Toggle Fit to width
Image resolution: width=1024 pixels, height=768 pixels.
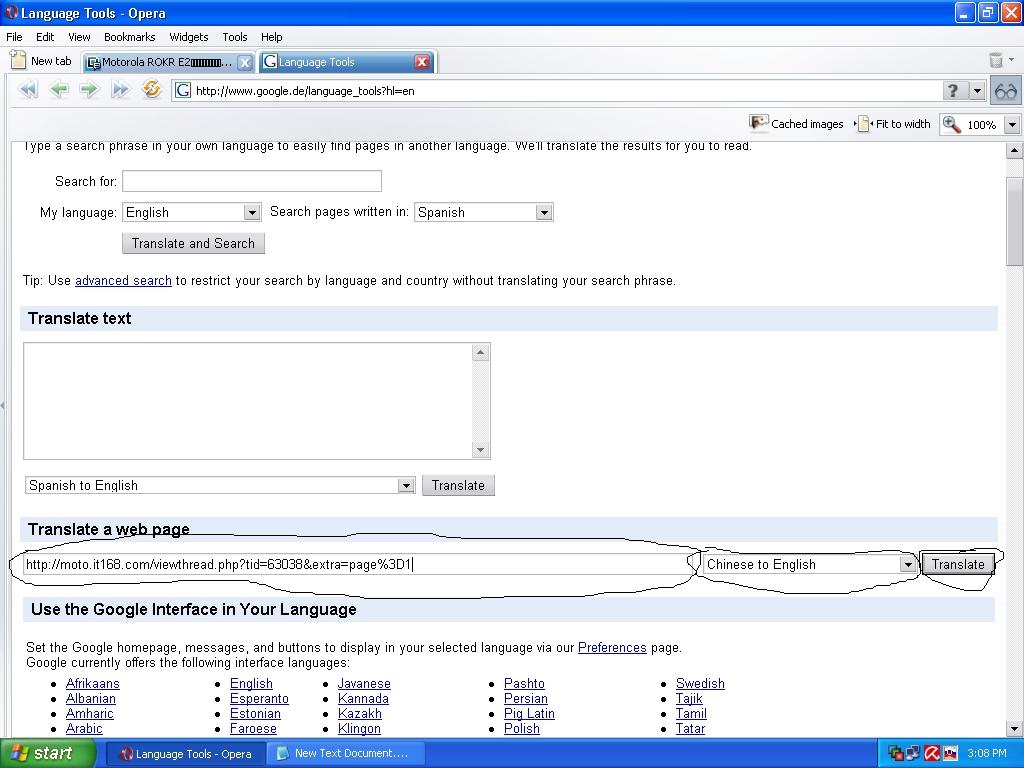pos(894,123)
